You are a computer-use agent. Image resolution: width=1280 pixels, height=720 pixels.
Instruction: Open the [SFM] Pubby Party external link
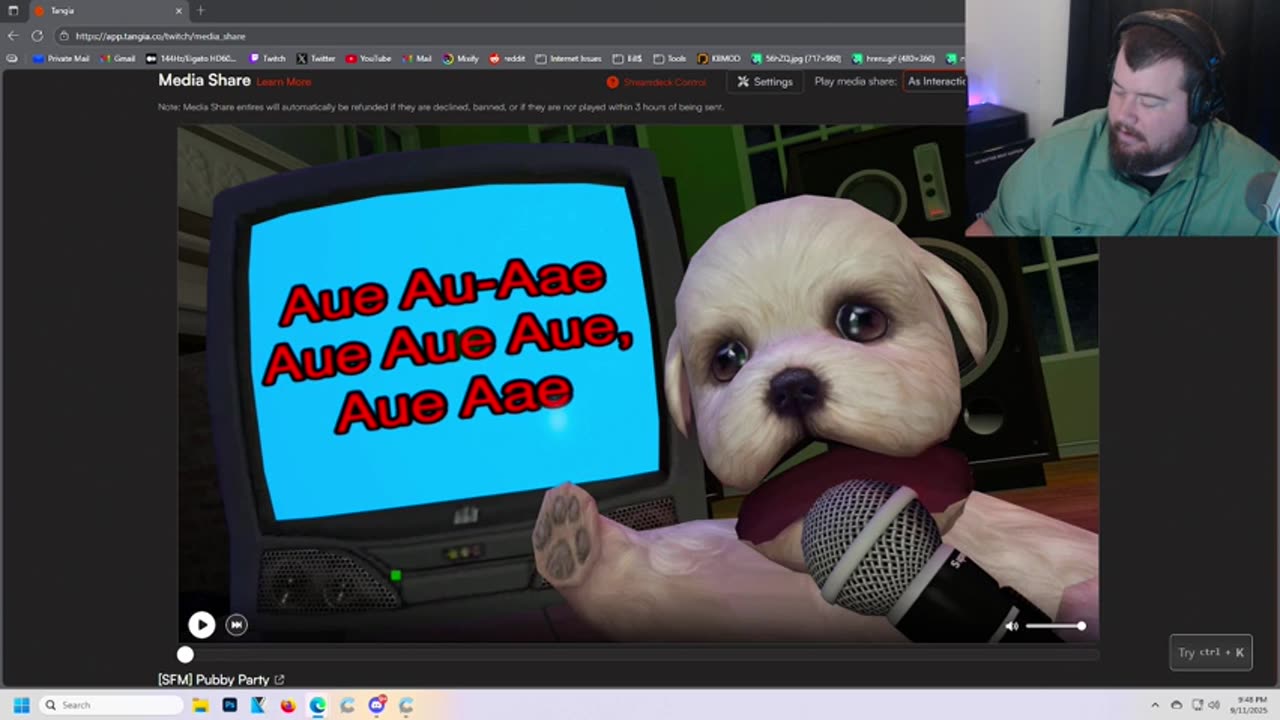279,680
